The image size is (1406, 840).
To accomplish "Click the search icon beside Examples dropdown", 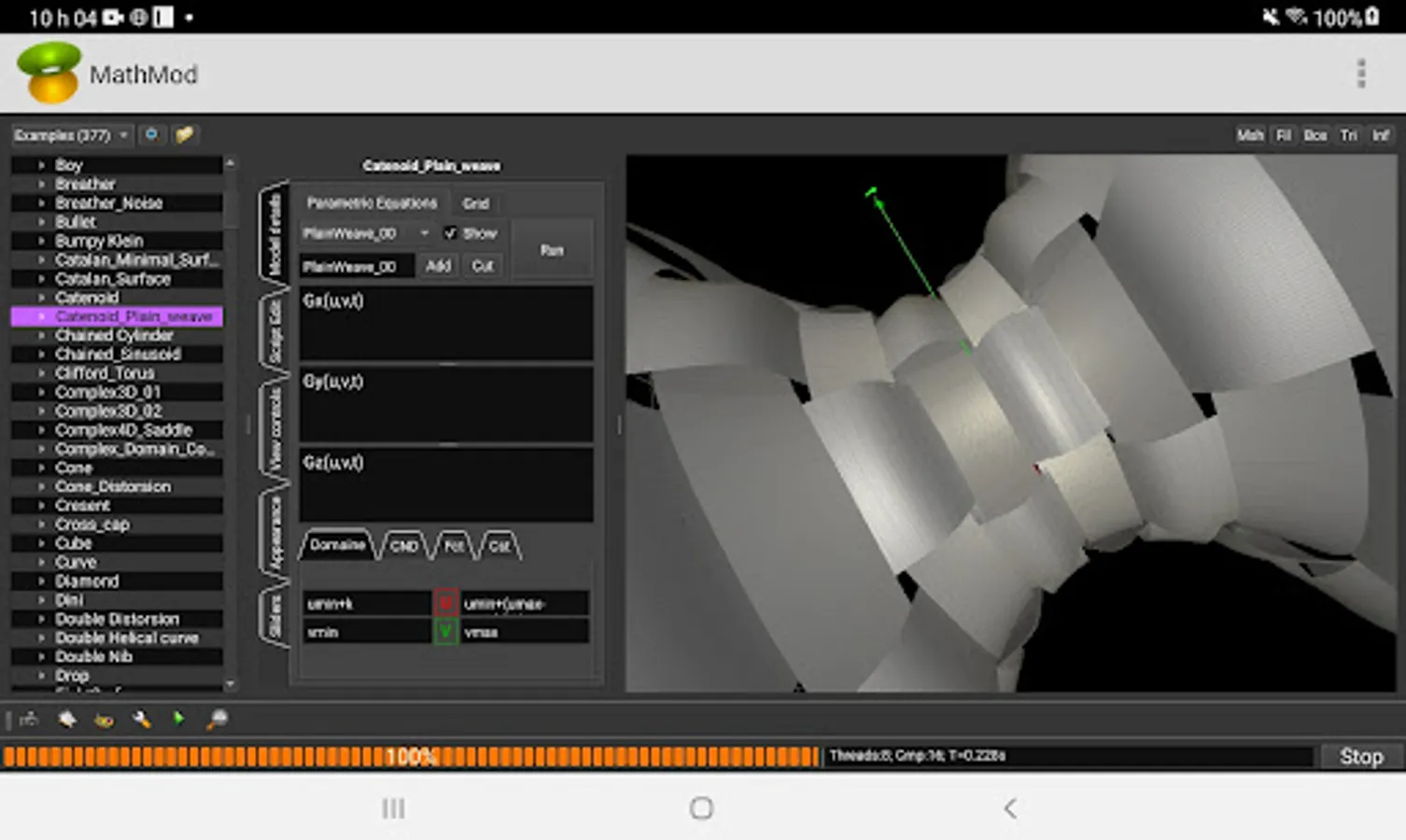I will click(x=151, y=135).
